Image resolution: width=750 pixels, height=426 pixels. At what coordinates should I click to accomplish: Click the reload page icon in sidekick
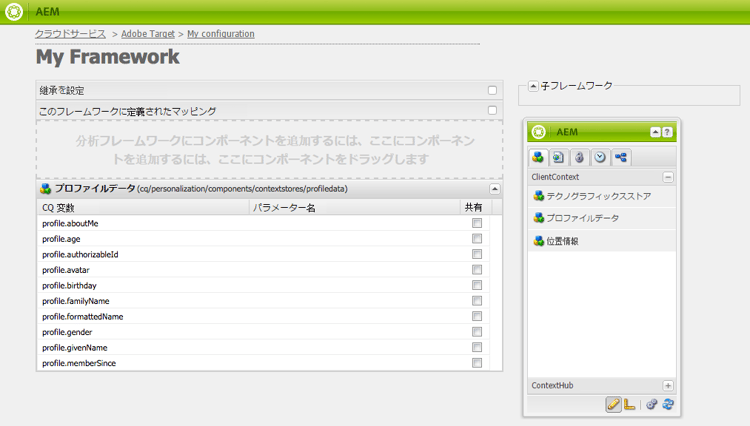[x=668, y=404]
